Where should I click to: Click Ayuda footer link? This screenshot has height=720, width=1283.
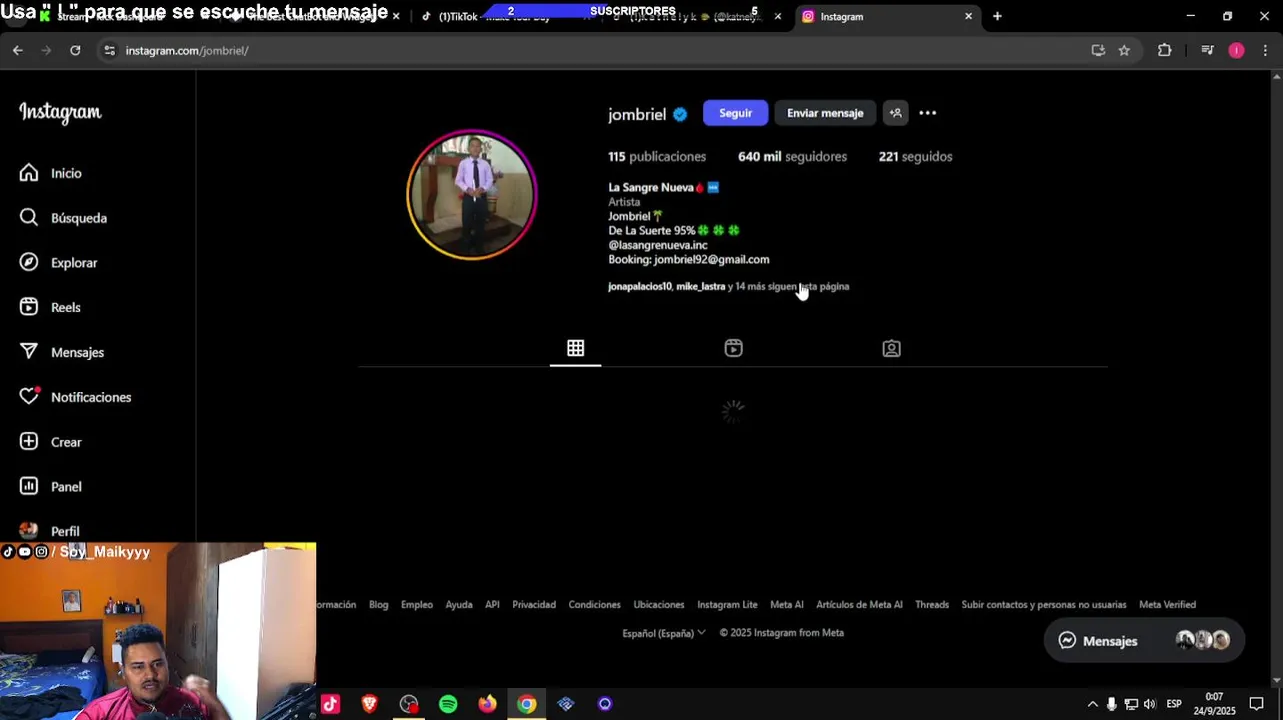pos(459,605)
